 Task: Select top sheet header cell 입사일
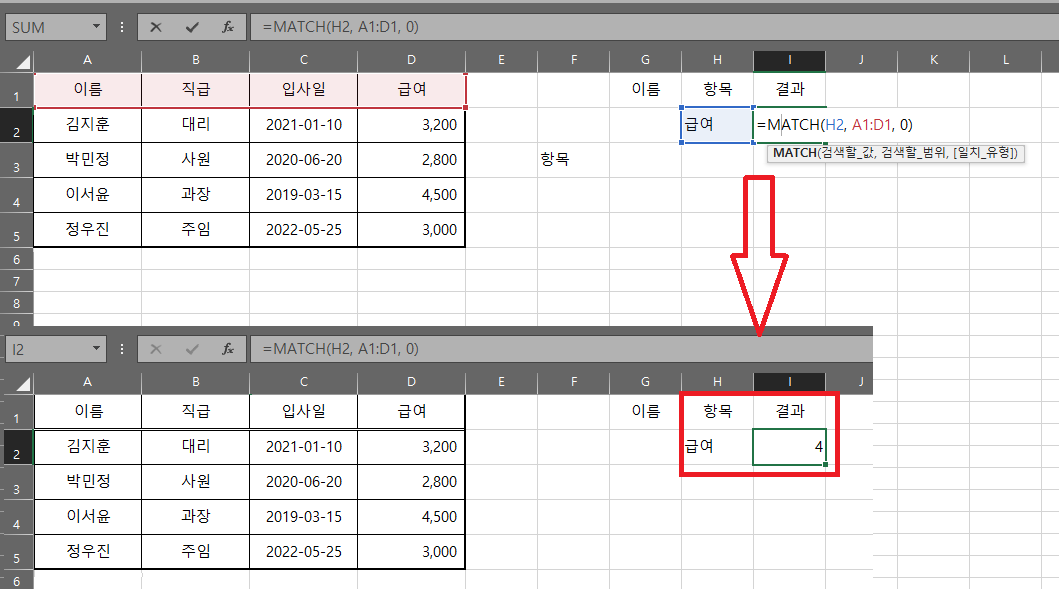(304, 90)
